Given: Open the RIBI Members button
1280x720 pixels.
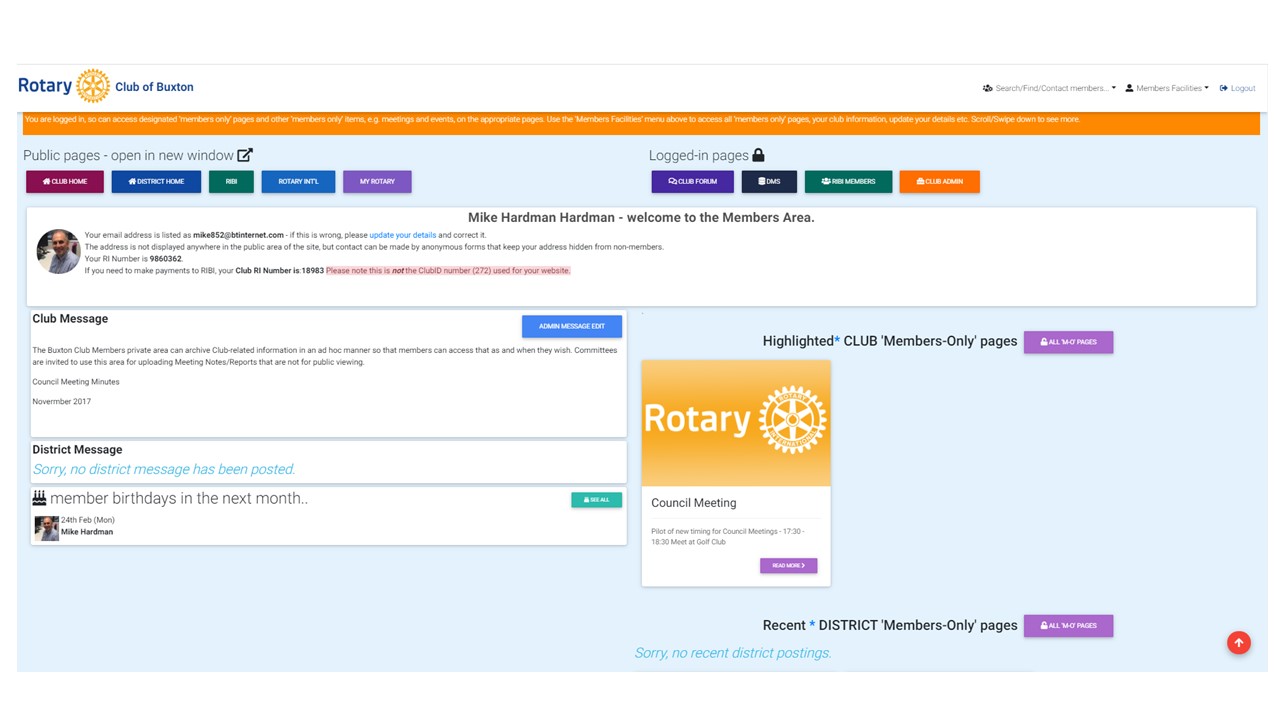Looking at the screenshot, I should click(x=848, y=181).
